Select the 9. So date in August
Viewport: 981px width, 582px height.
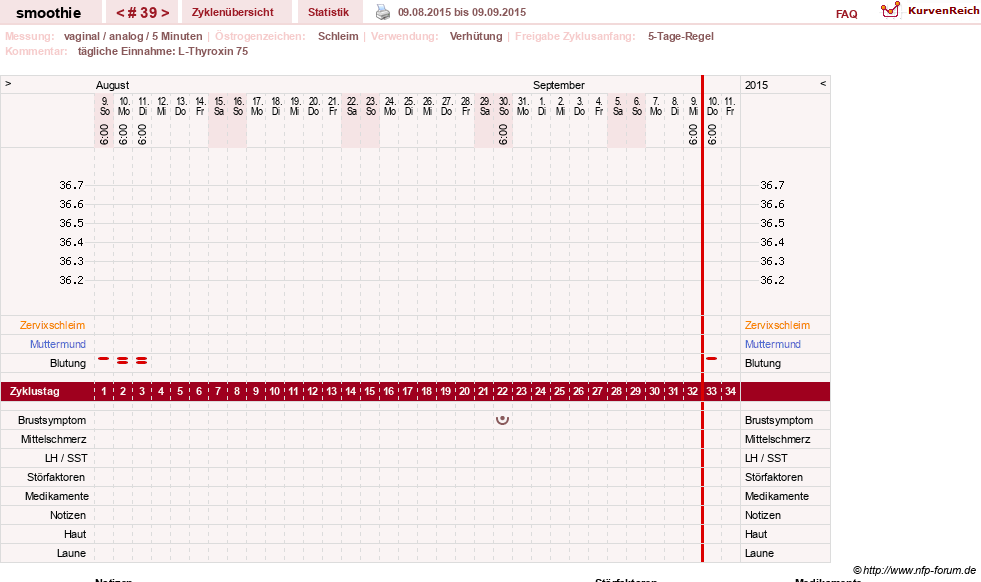click(x=104, y=106)
